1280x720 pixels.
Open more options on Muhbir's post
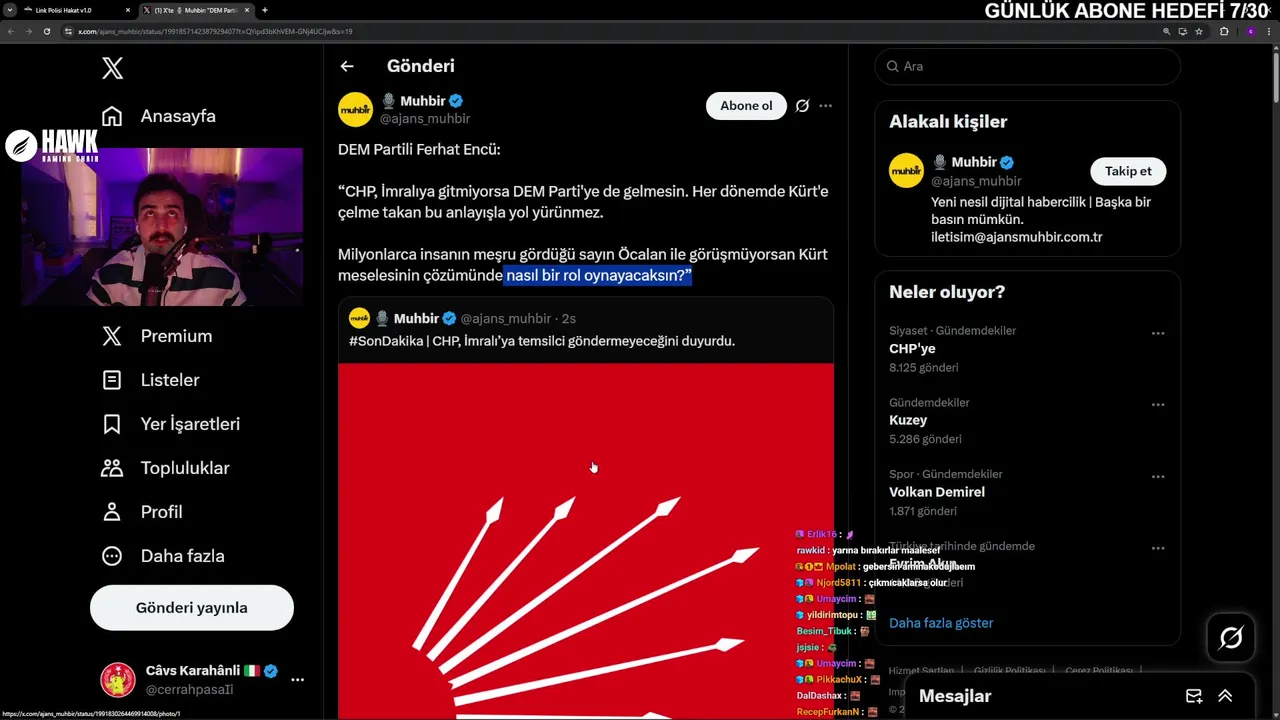tap(825, 106)
